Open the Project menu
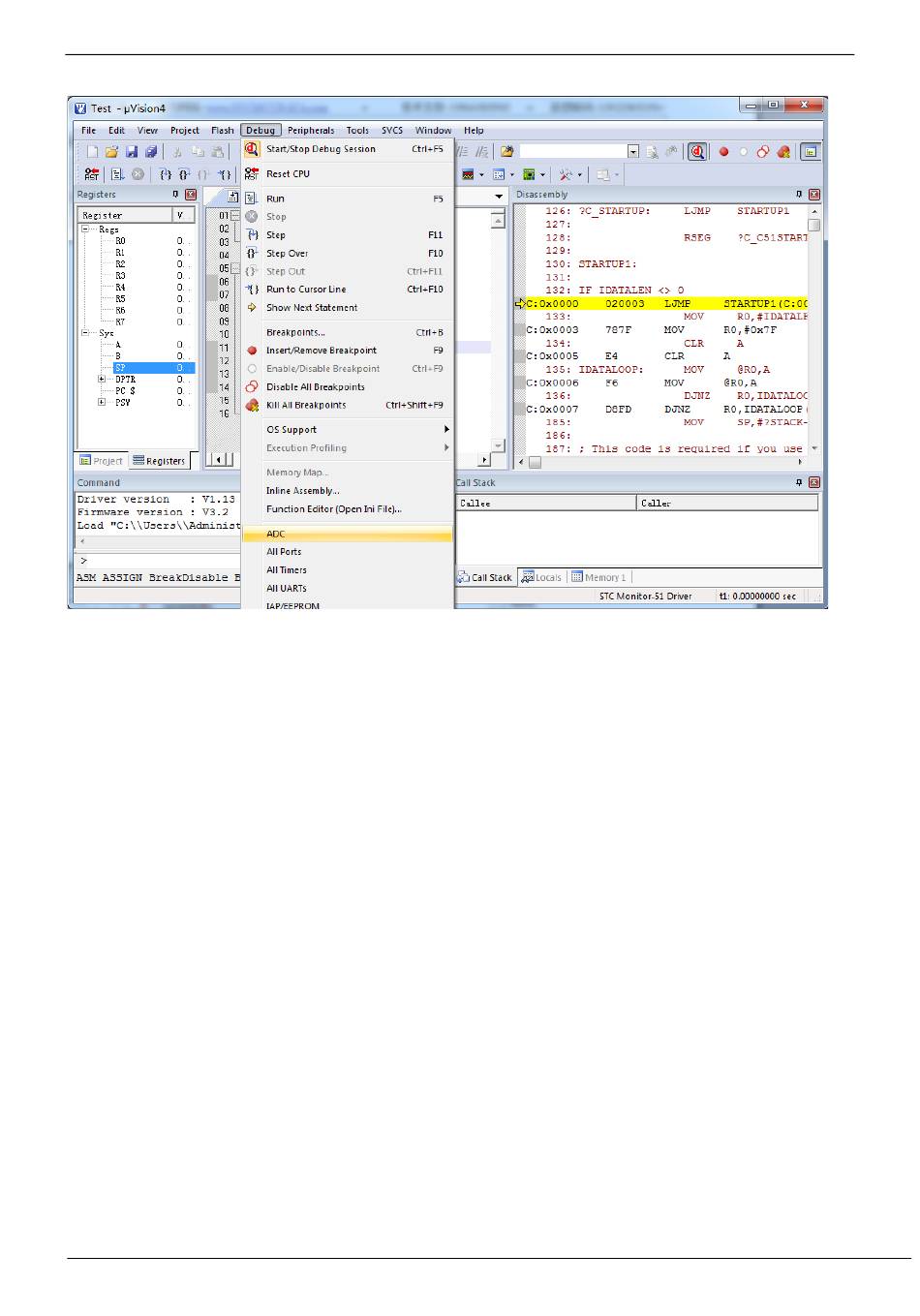The height and width of the screenshot is (1316, 920). click(x=185, y=131)
